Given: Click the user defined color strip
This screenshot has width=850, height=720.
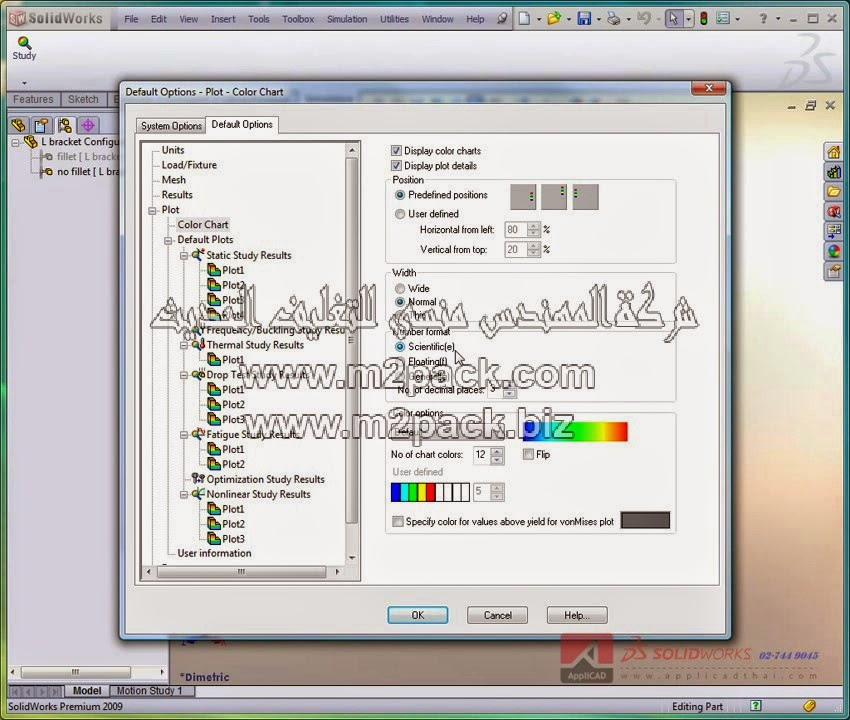Looking at the screenshot, I should (x=430, y=492).
